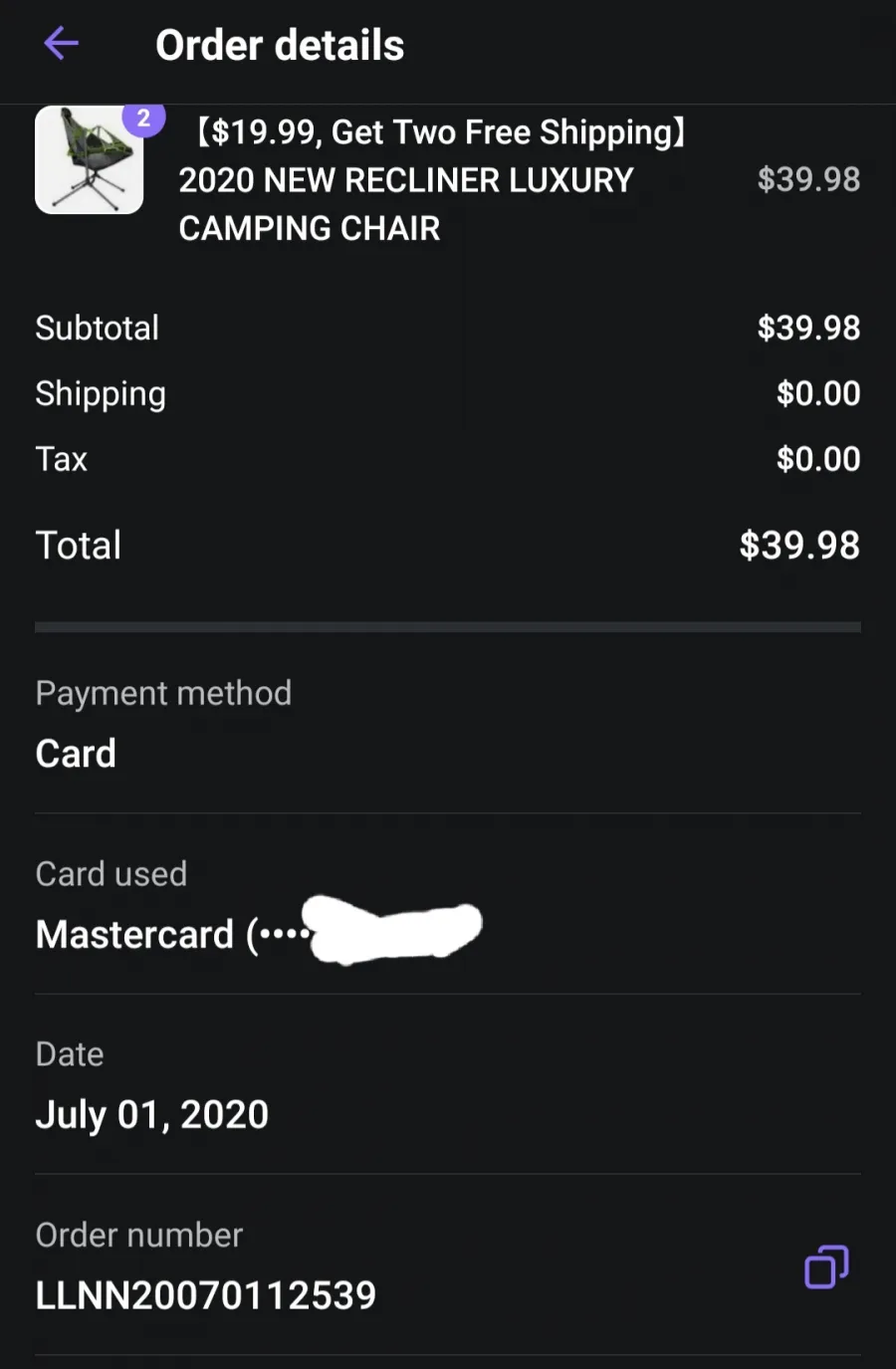Select the Order details header title

pos(280,45)
